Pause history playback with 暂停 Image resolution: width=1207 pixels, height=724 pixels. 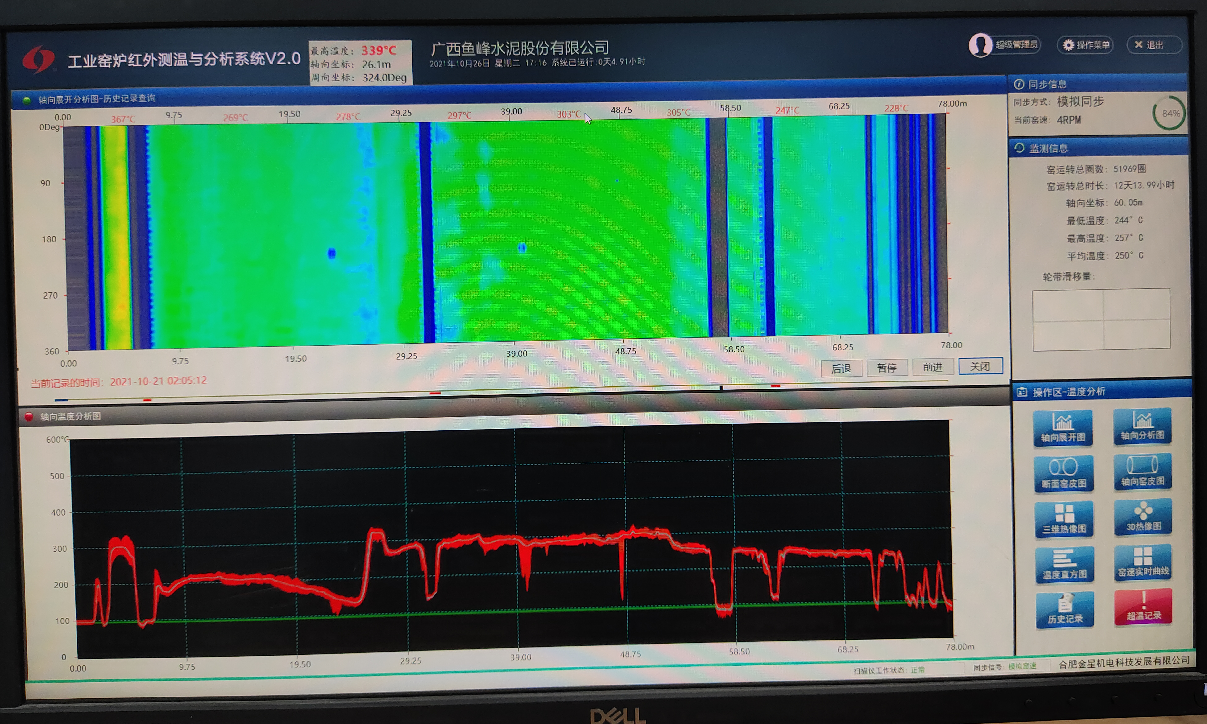888,367
